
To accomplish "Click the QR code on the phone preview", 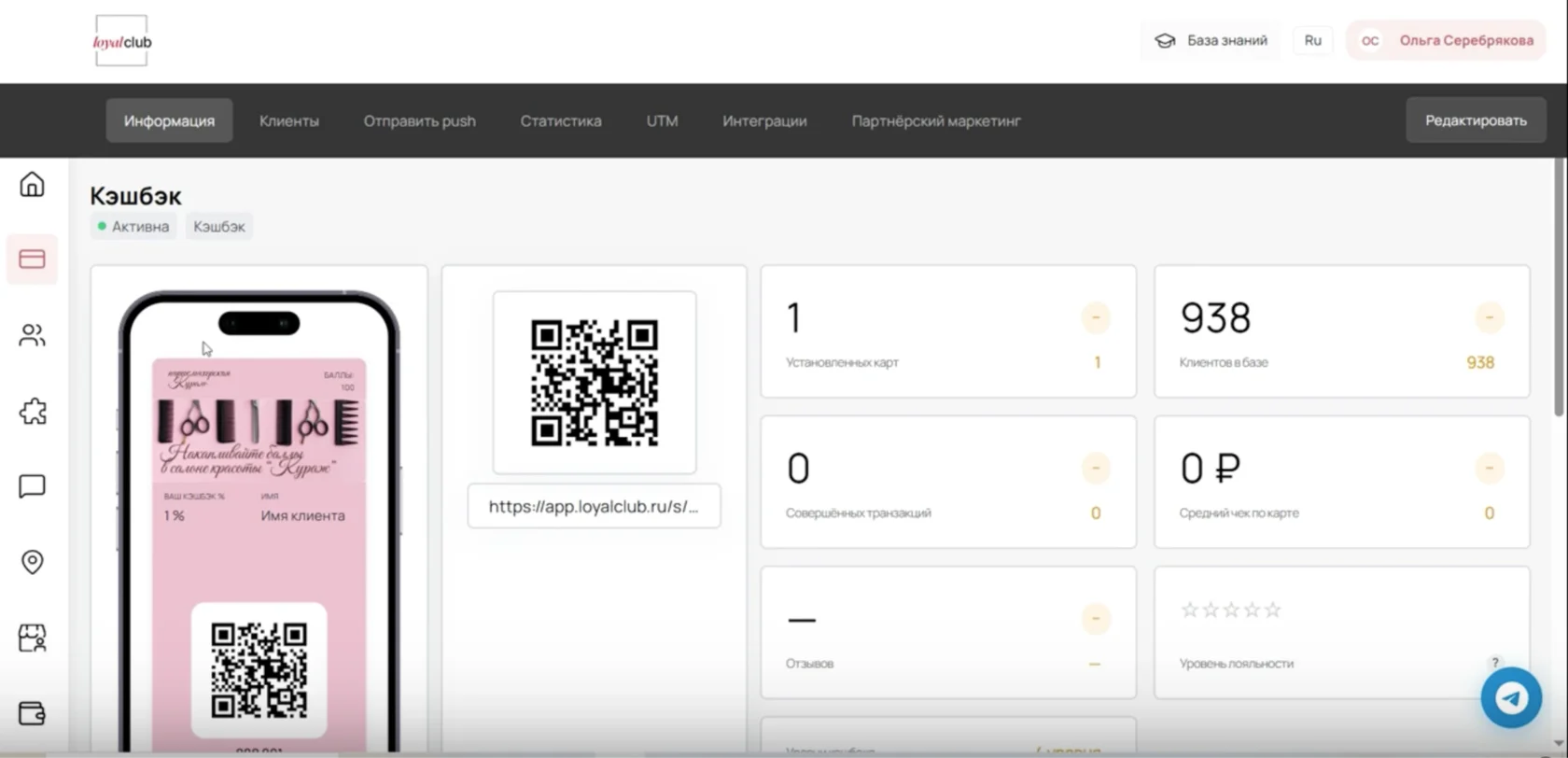I will click(259, 670).
